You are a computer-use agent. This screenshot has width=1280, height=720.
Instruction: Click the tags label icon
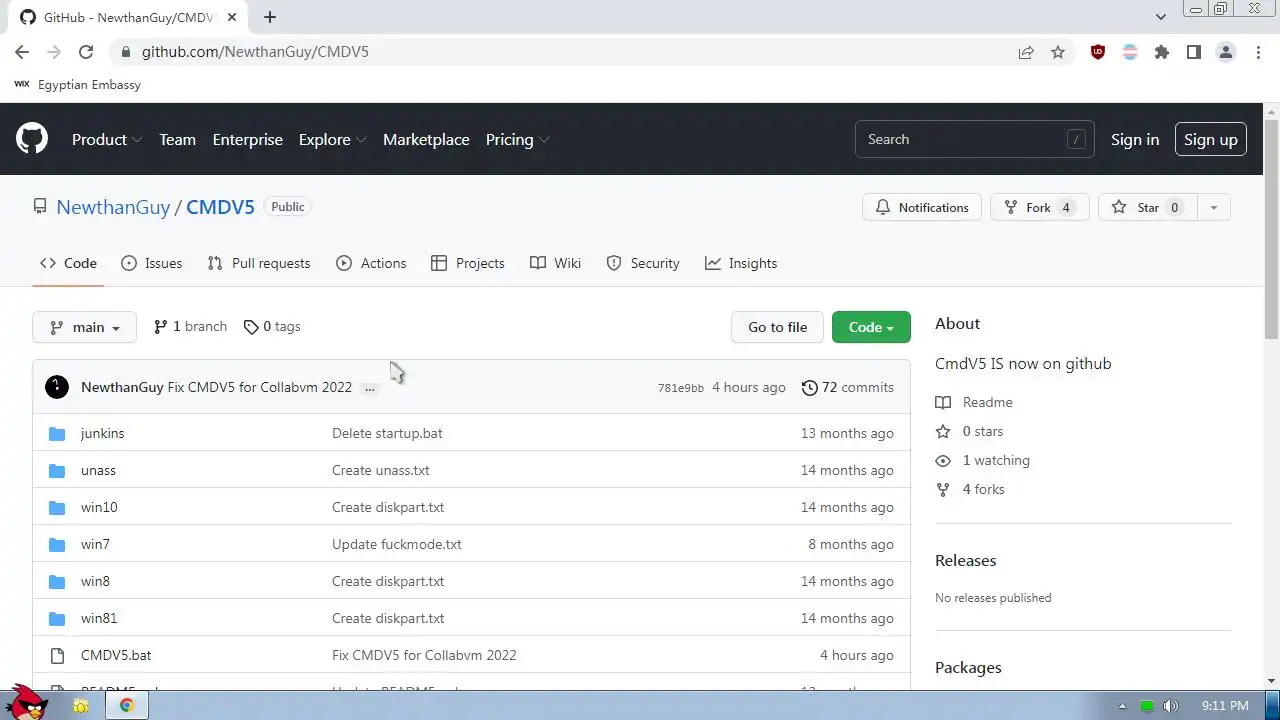[251, 327]
